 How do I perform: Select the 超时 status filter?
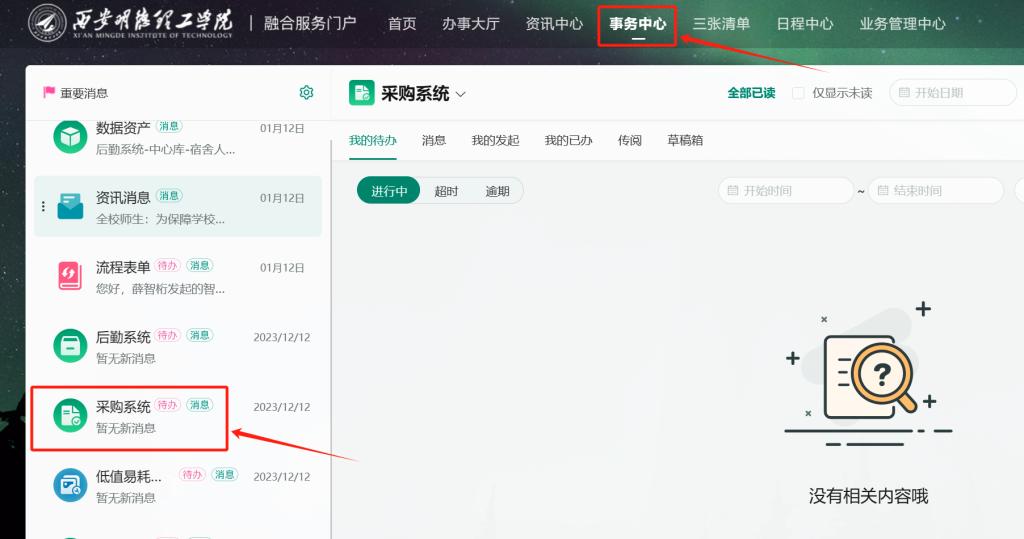pyautogui.click(x=446, y=191)
